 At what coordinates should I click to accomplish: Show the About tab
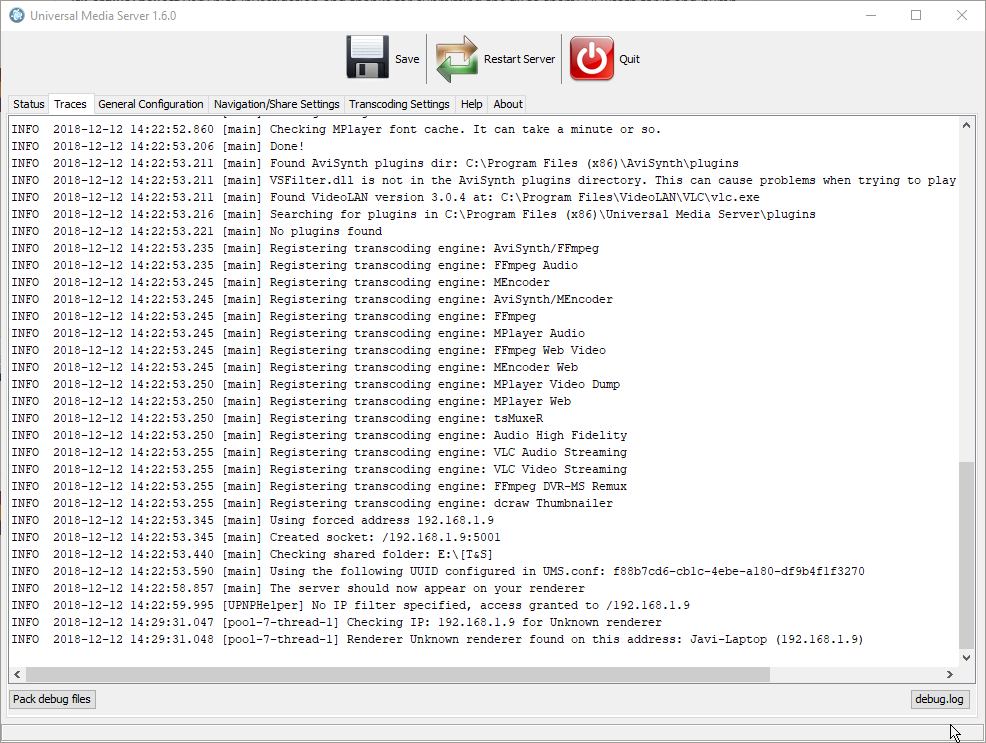[x=508, y=104]
